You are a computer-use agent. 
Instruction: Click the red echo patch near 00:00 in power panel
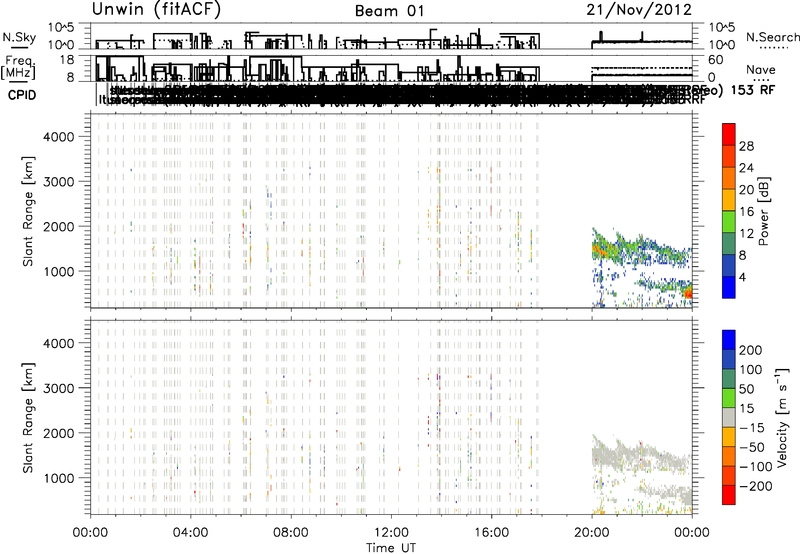coord(688,293)
